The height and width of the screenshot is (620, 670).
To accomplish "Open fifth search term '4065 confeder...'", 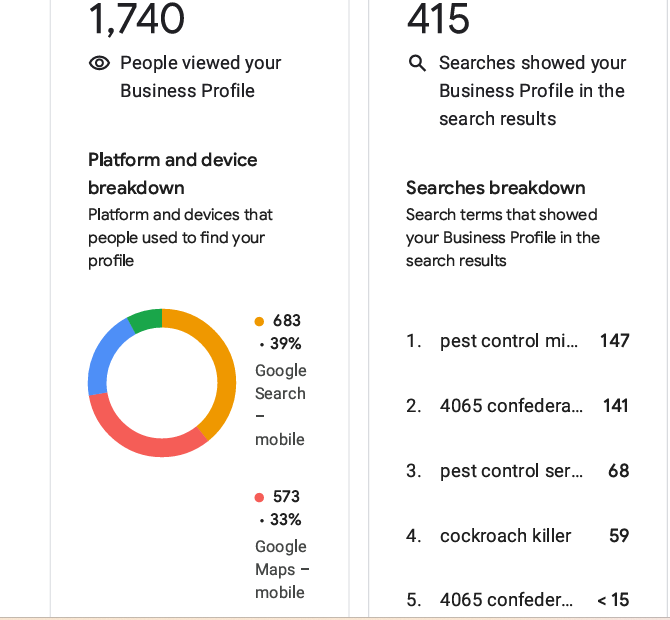I will (506, 600).
